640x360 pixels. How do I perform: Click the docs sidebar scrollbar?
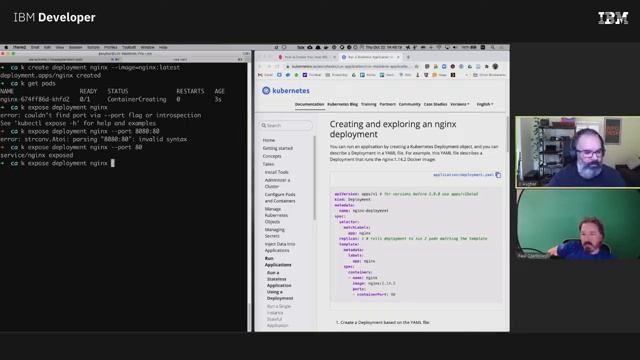(314, 178)
